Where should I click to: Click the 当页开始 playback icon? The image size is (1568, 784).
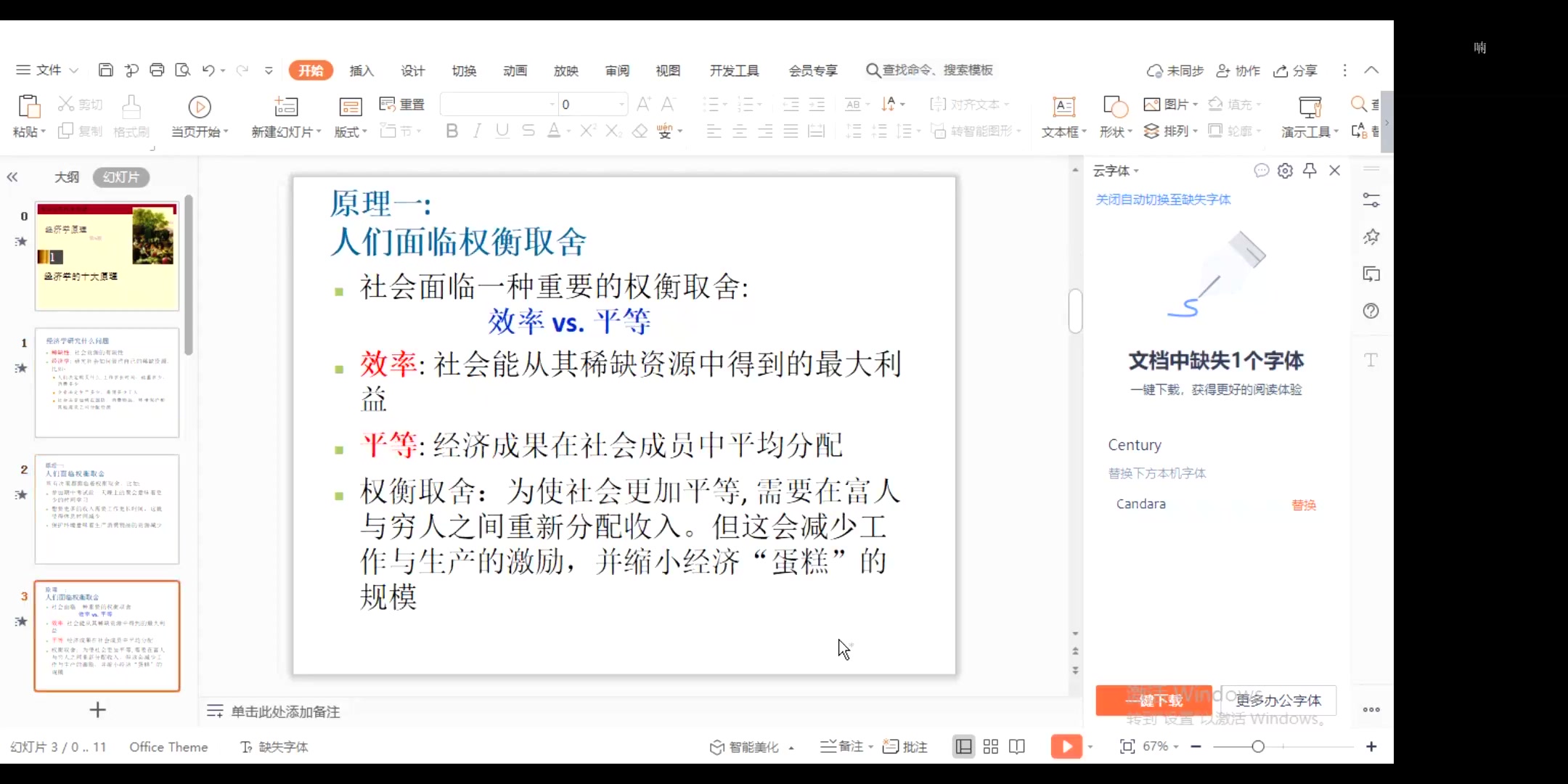pyautogui.click(x=198, y=106)
